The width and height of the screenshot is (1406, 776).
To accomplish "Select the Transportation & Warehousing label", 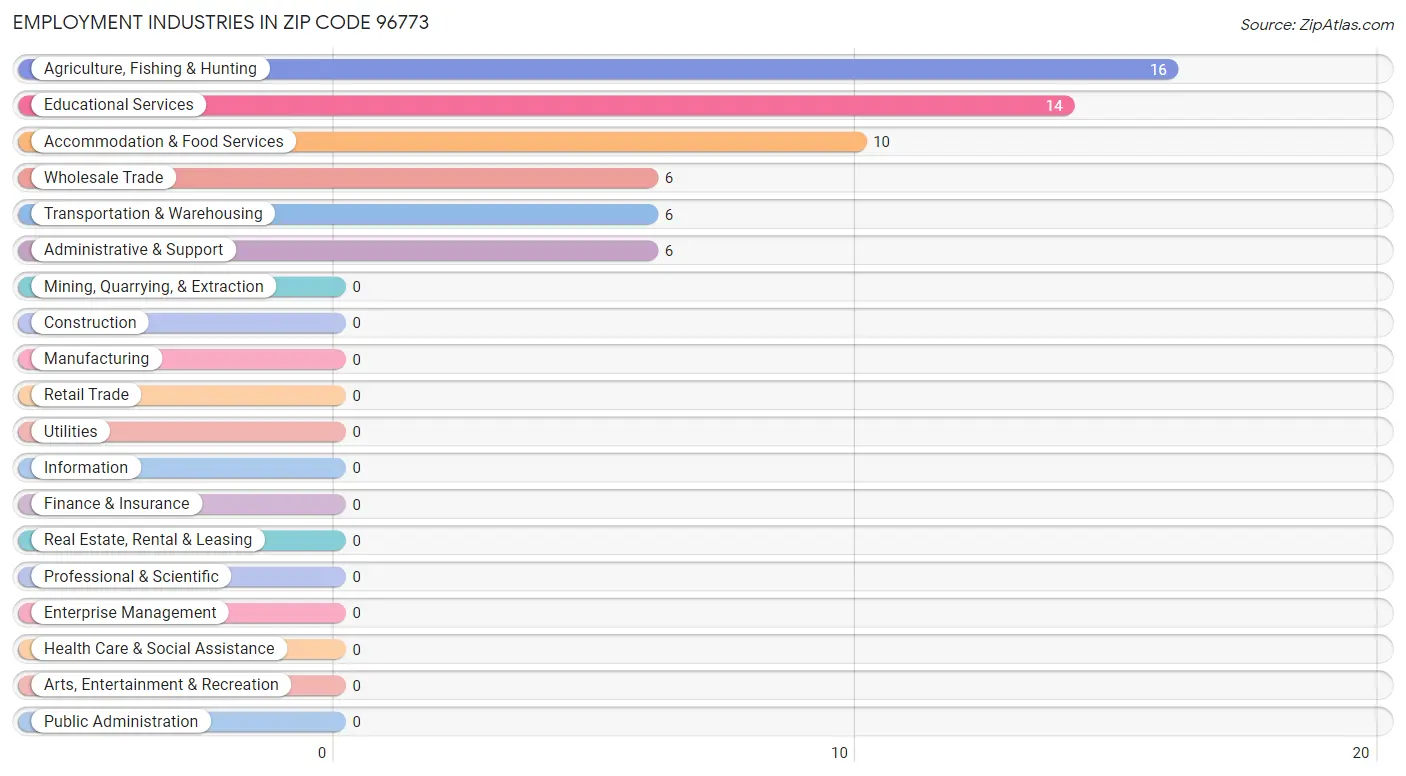I will tap(153, 214).
